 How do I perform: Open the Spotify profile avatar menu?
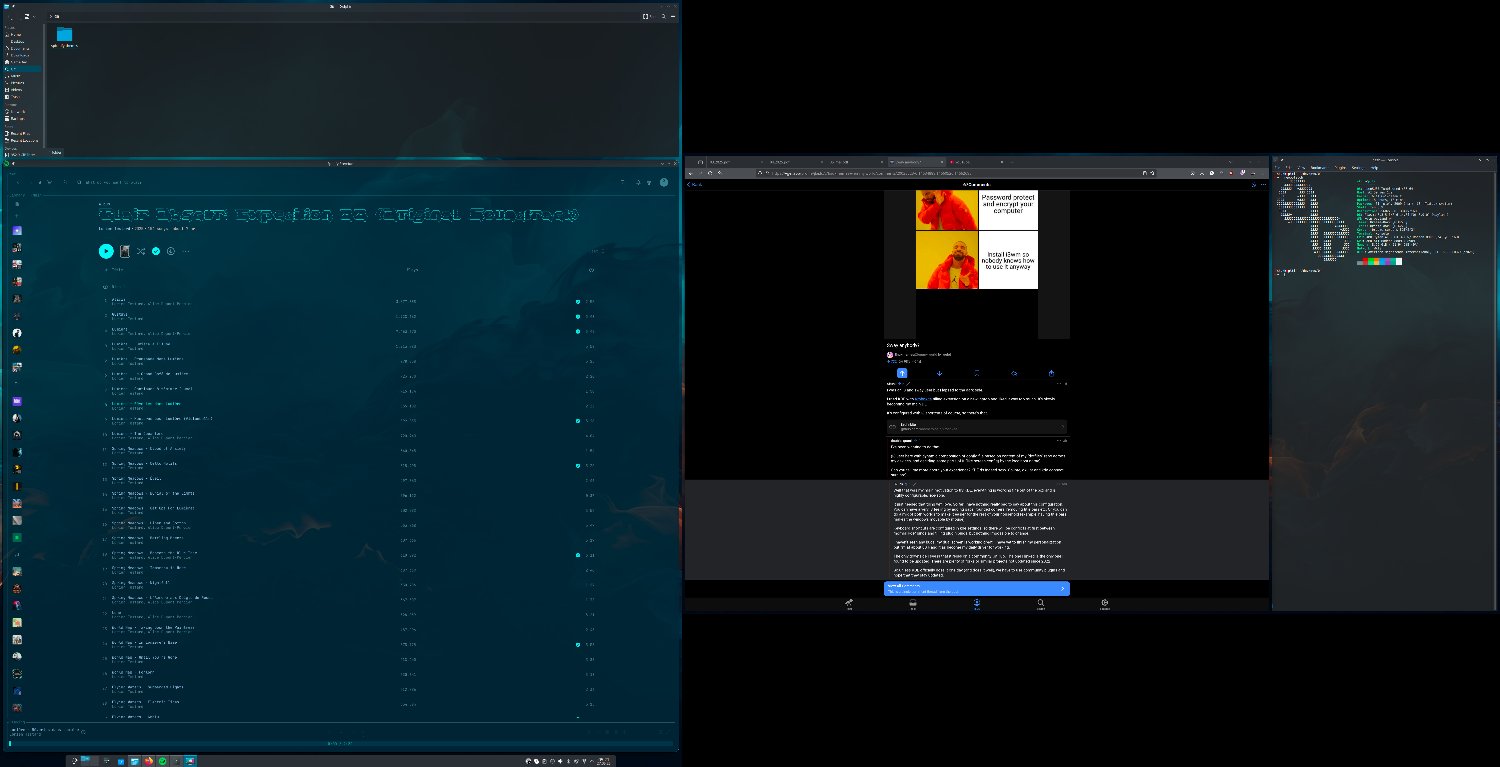click(664, 182)
